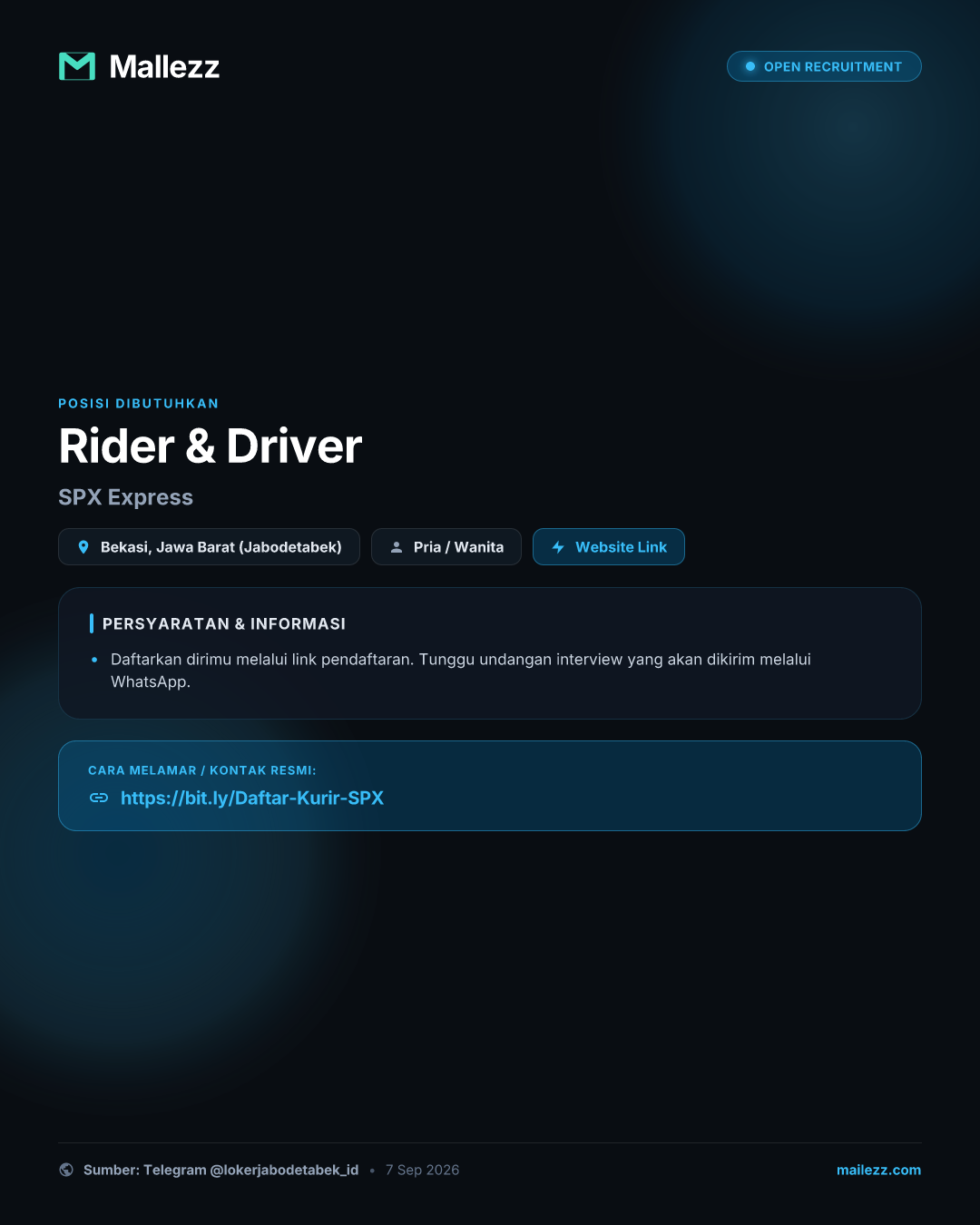Select the Pria / Wanita chip
Image resolution: width=980 pixels, height=1225 pixels.
click(x=446, y=547)
